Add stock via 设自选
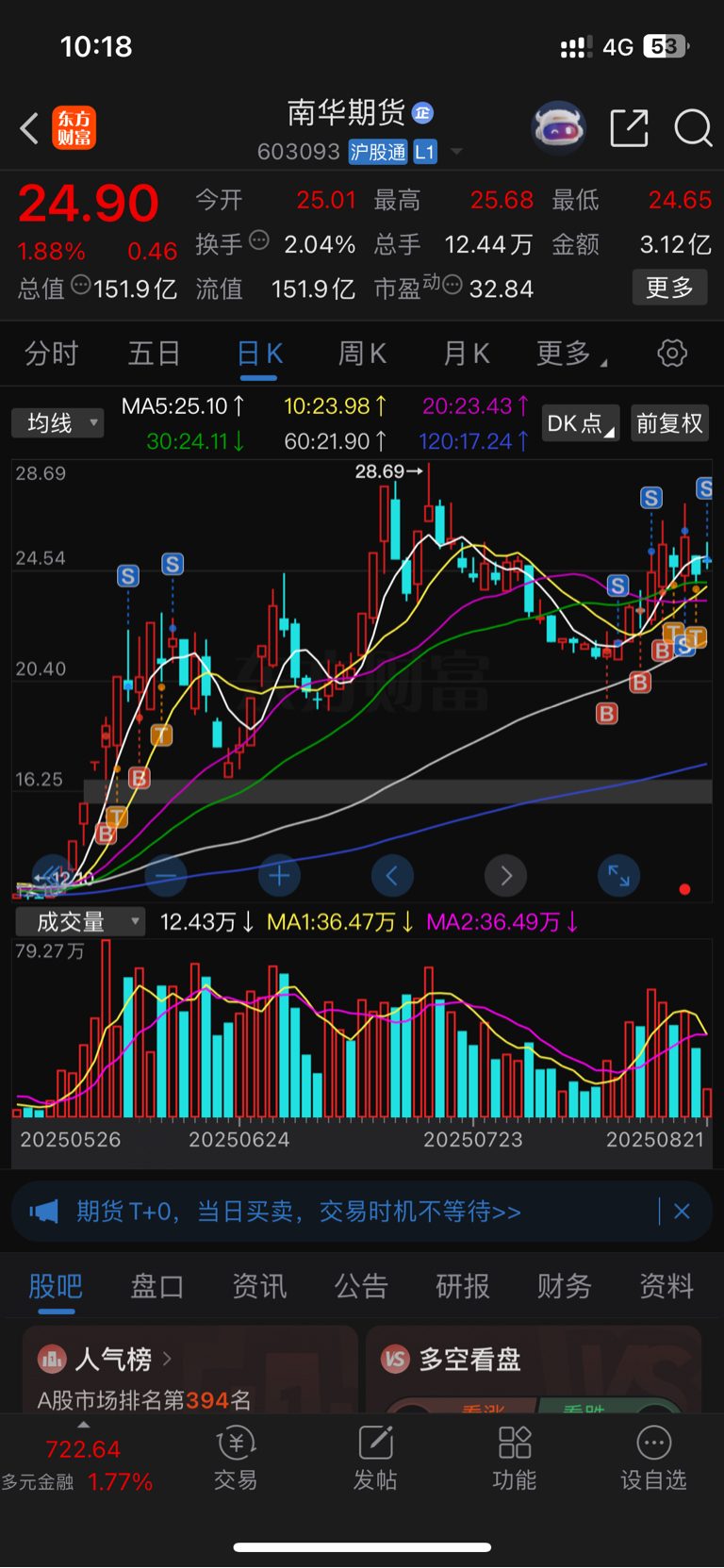 pos(654,1460)
